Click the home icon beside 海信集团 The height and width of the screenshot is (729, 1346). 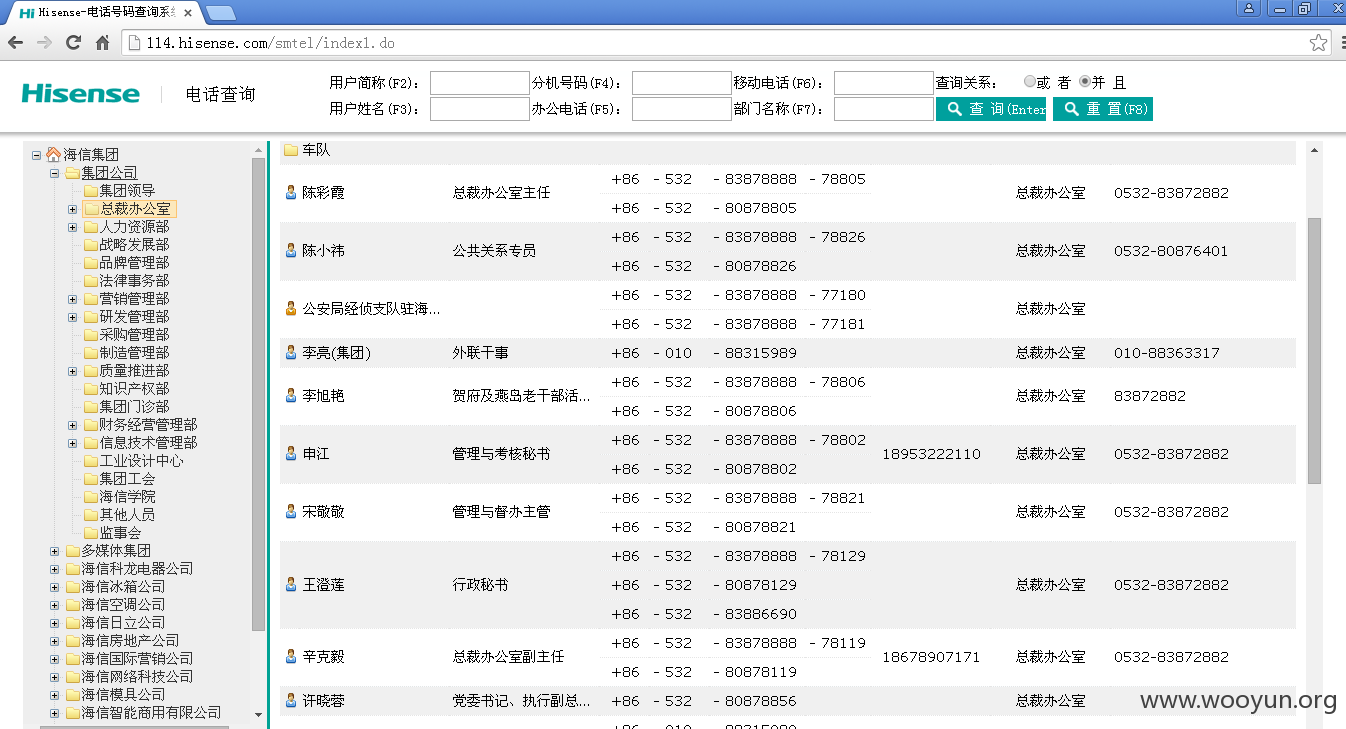coord(53,155)
